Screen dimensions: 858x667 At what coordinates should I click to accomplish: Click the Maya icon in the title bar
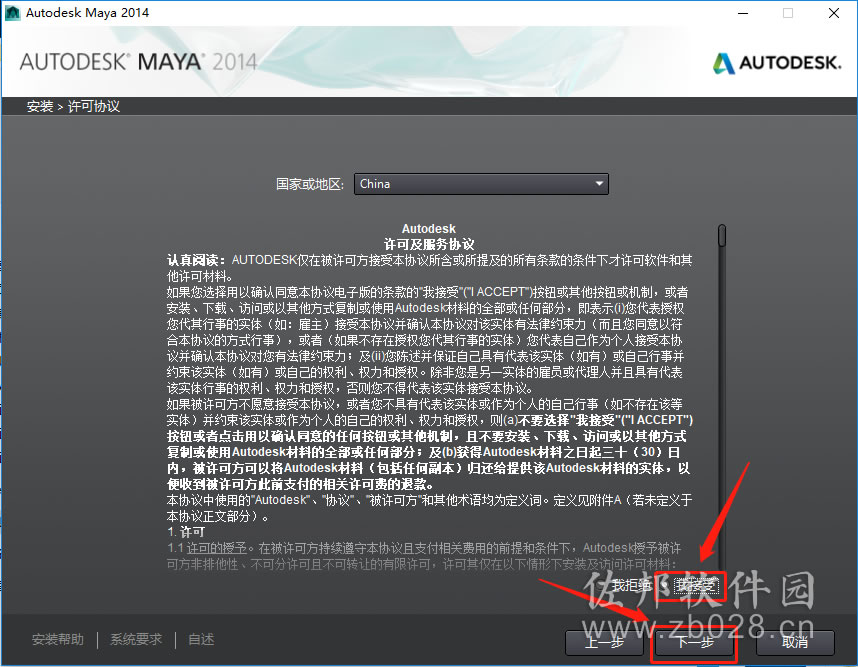tap(12, 13)
